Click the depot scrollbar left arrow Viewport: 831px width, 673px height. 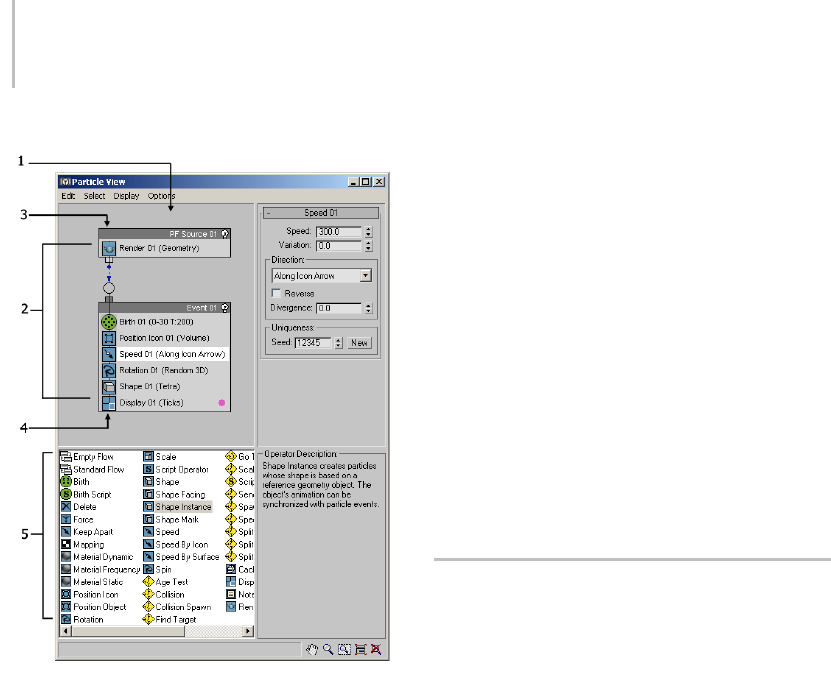(x=66, y=631)
